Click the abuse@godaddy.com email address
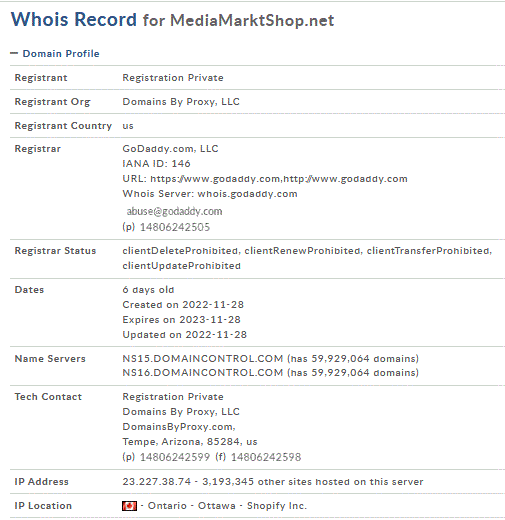505x520 pixels. coord(174,211)
